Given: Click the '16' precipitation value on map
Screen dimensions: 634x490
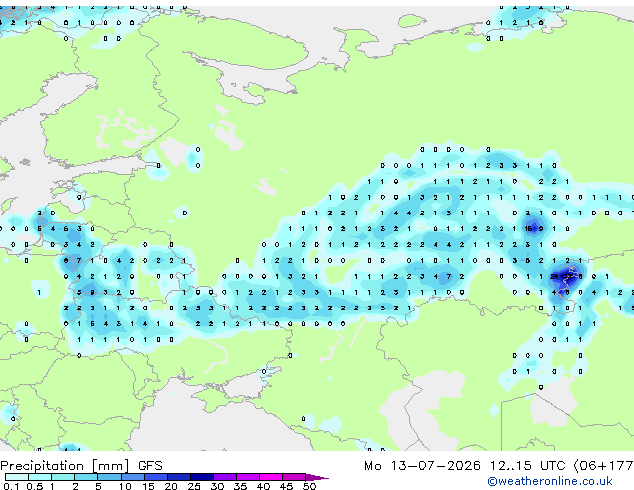Looking at the screenshot, I should pyautogui.click(x=528, y=228).
